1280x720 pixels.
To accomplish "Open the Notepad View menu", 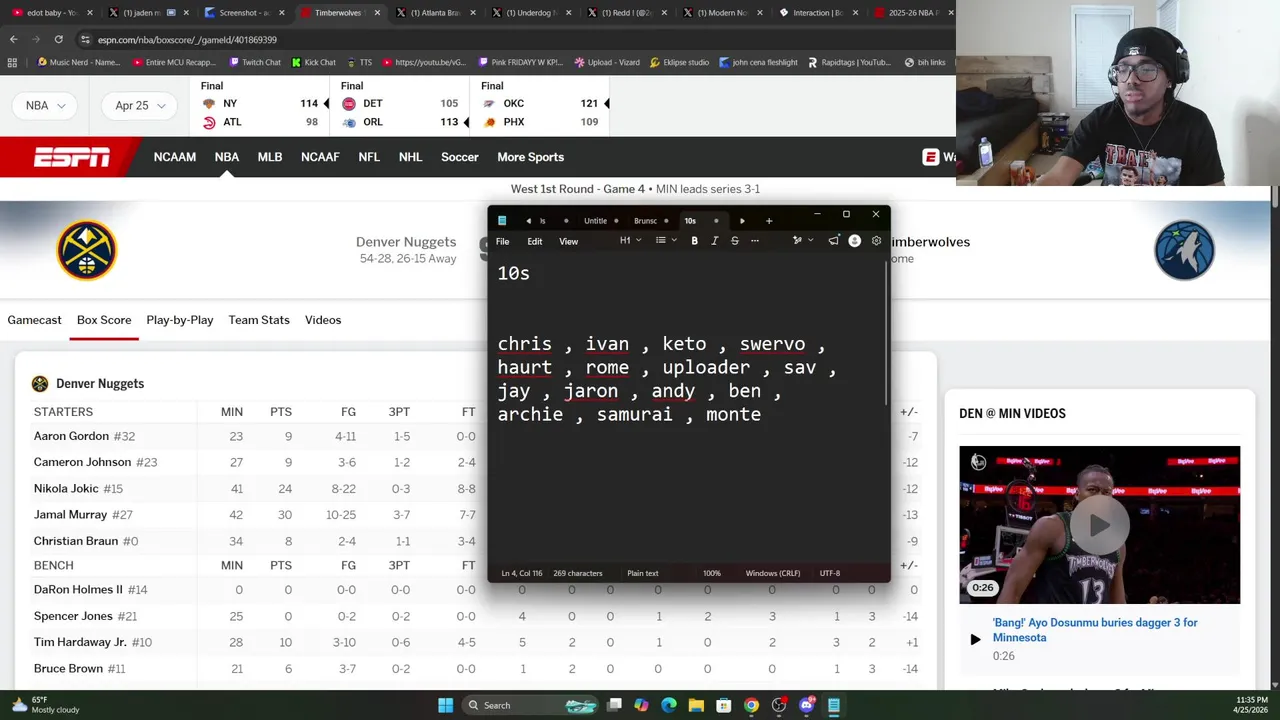I will click(x=568, y=241).
